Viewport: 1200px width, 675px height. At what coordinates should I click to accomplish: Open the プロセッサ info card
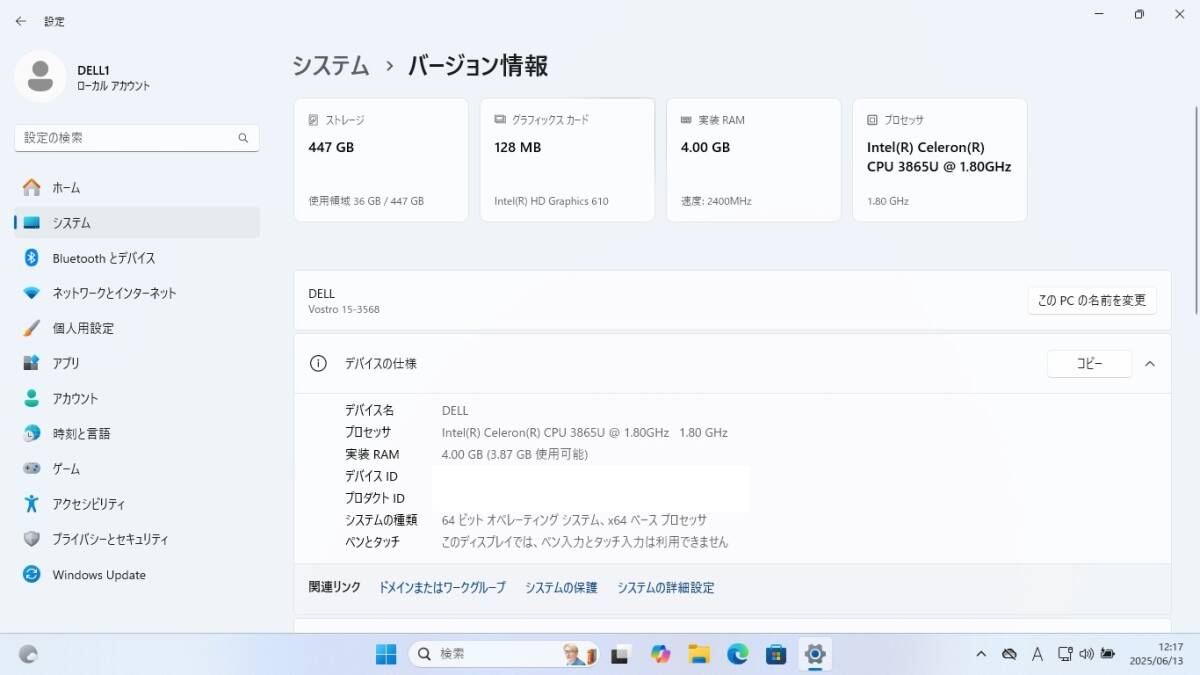tap(939, 160)
